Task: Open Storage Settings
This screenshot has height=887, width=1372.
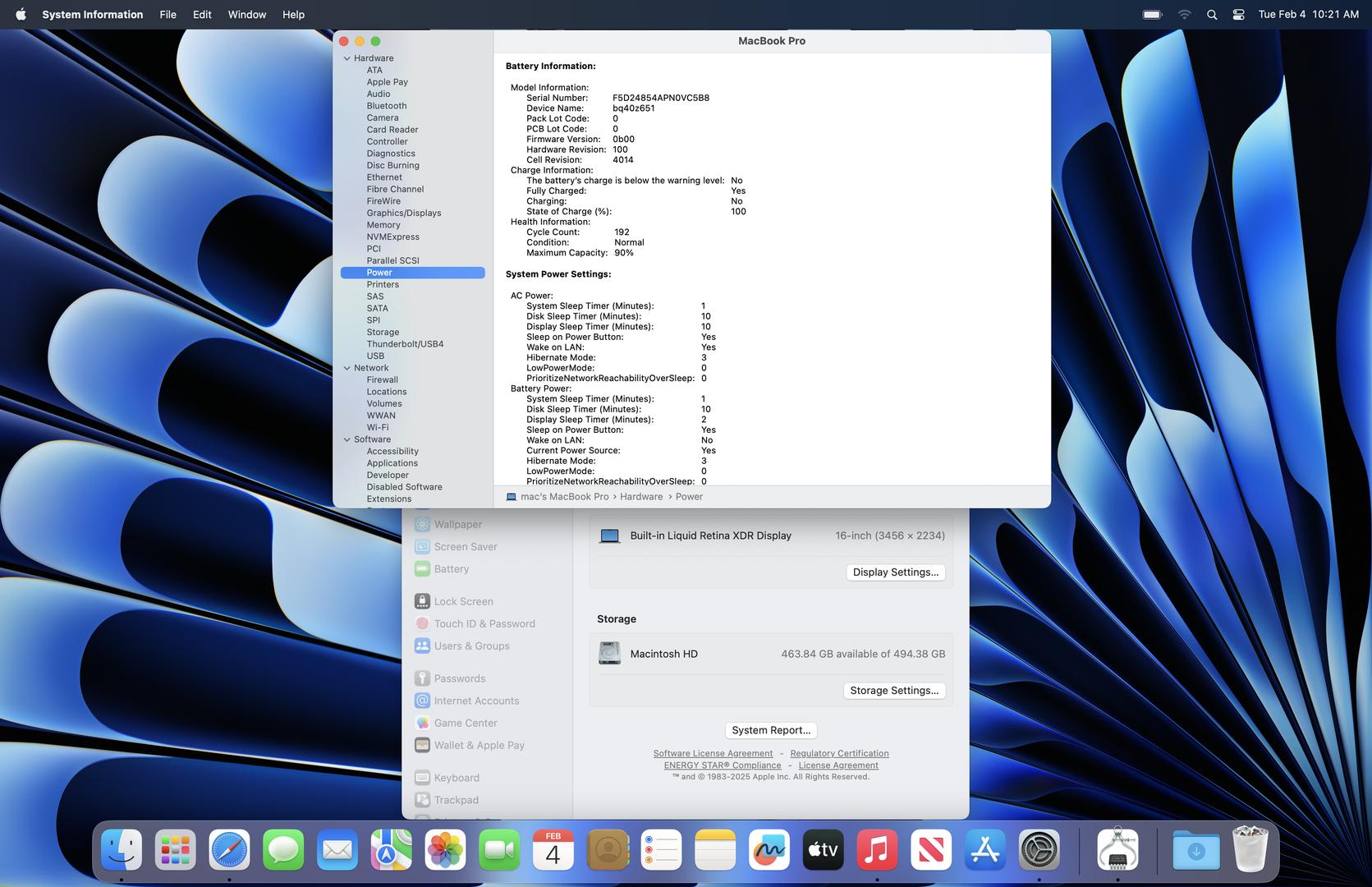Action: point(893,691)
